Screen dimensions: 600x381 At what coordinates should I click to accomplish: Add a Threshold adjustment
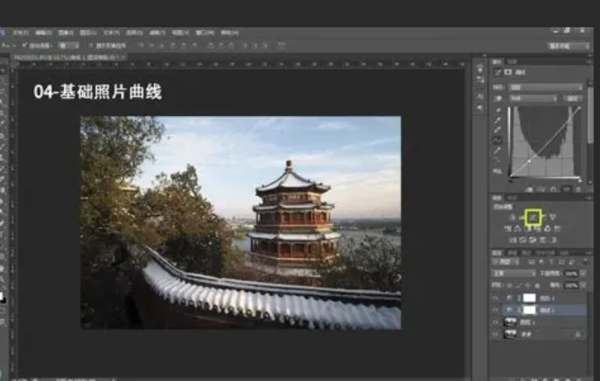coord(533,240)
